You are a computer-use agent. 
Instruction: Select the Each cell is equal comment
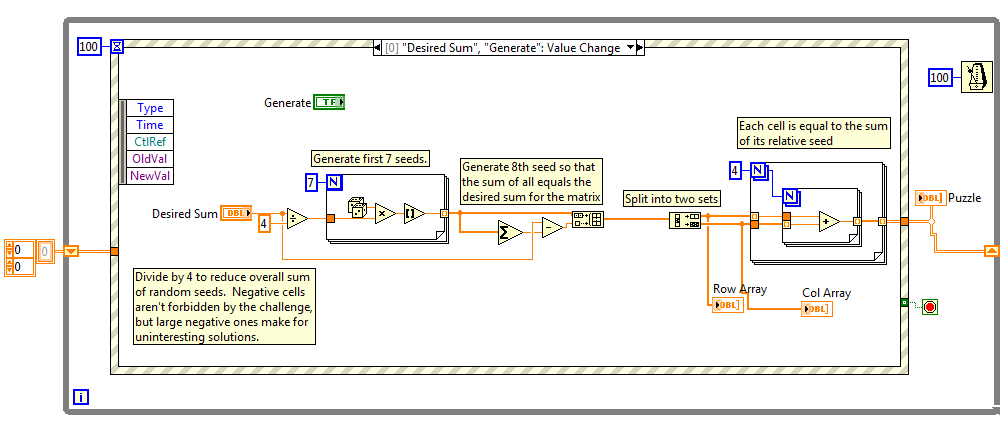[x=813, y=134]
